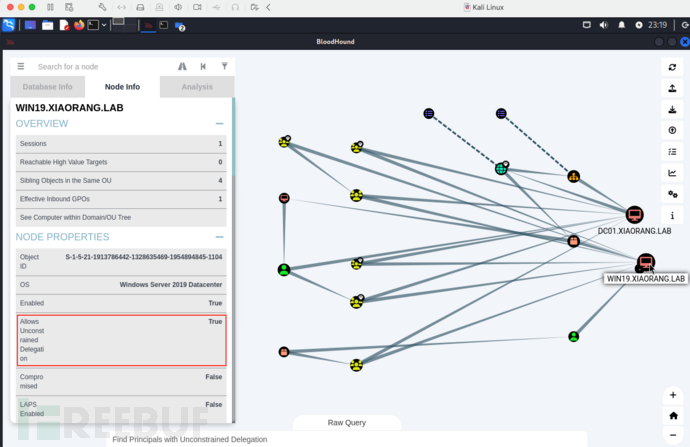Click the back step icon
Viewport: 690px width, 447px height.
pos(203,66)
